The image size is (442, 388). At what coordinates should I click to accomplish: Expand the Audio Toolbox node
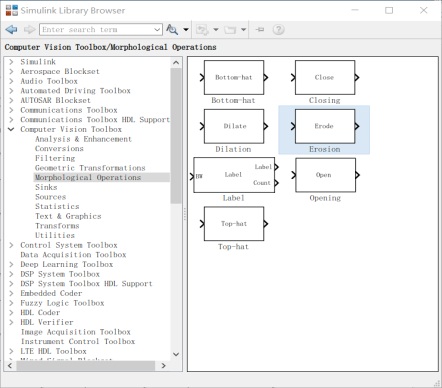click(x=11, y=81)
